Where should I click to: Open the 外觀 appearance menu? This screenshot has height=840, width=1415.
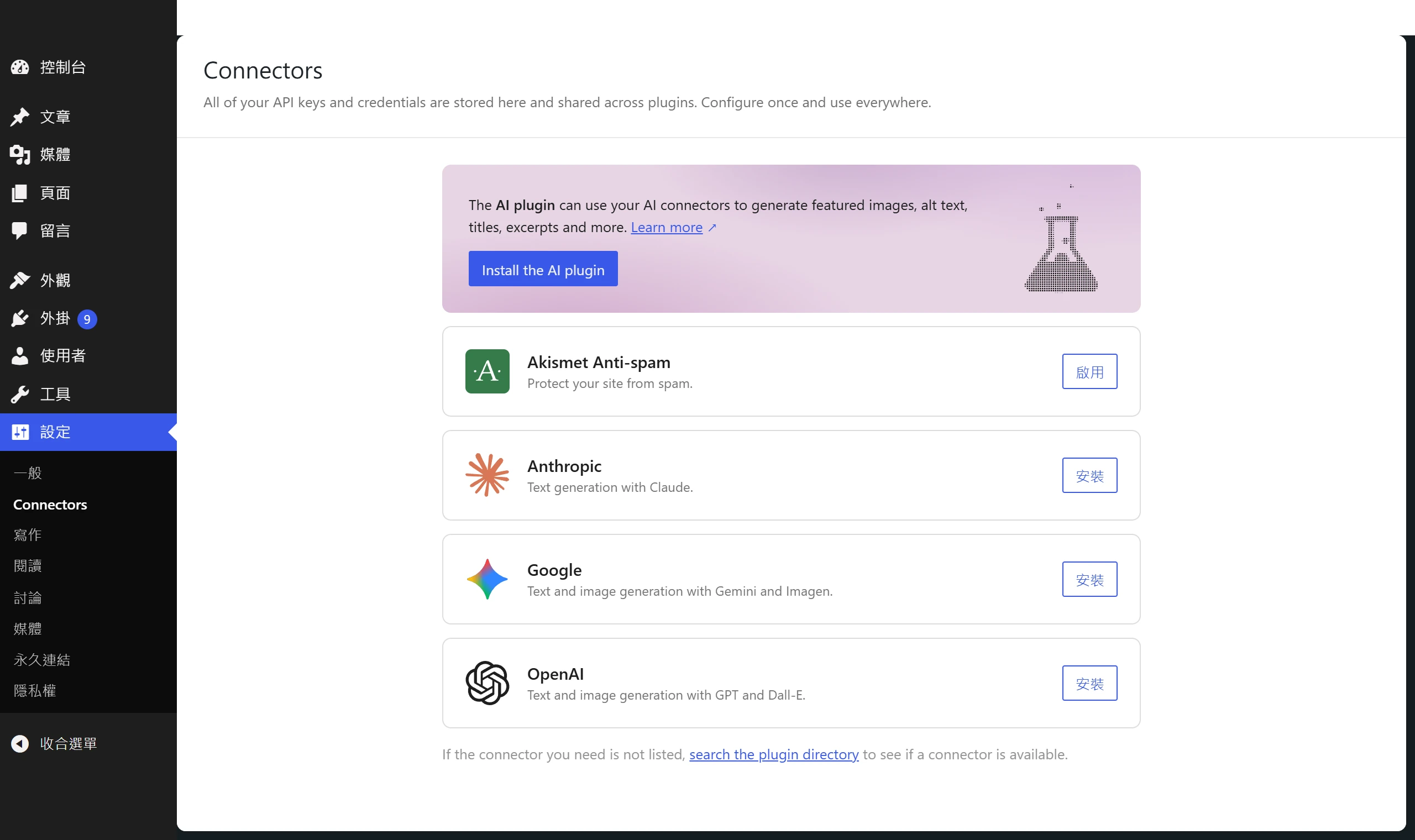click(88, 280)
